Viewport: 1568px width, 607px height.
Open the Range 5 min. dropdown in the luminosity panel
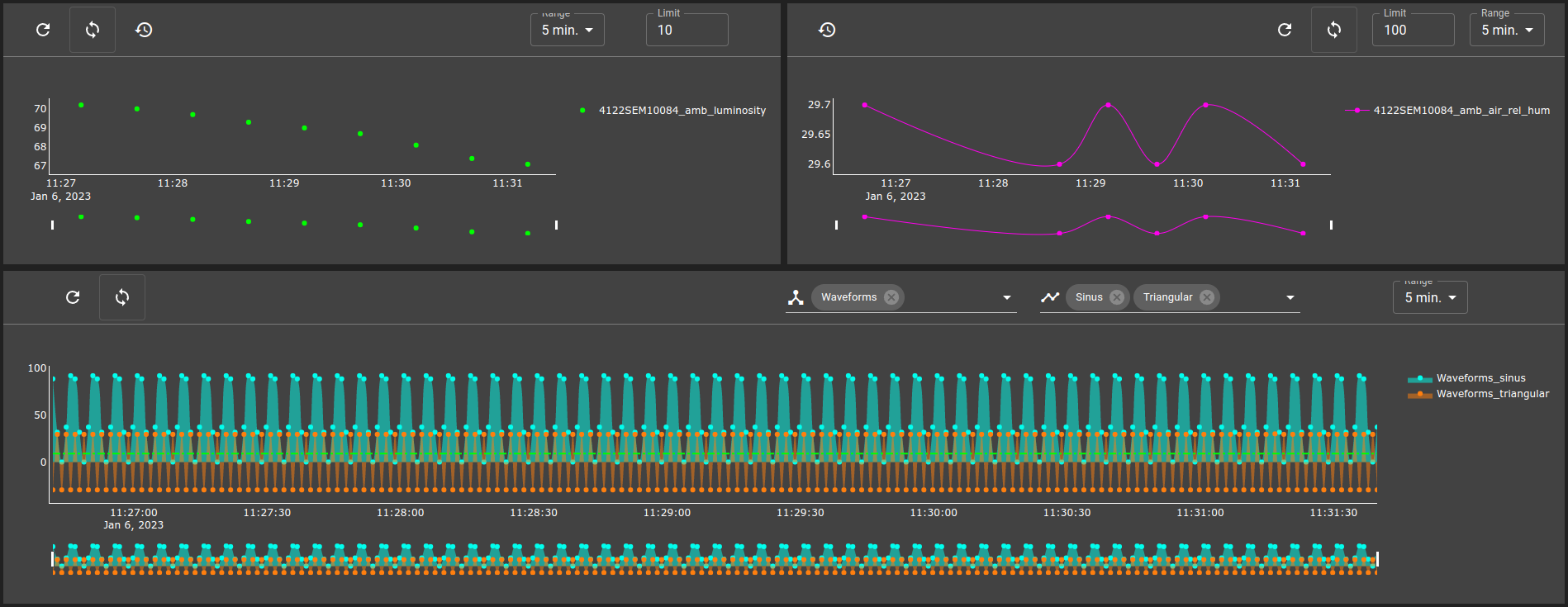point(568,30)
